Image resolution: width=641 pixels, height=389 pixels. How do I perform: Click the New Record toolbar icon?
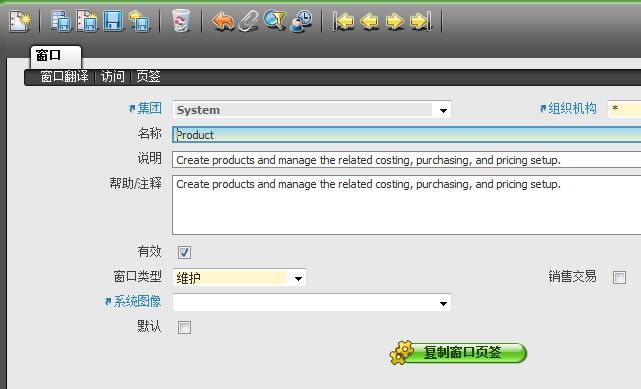[x=20, y=21]
